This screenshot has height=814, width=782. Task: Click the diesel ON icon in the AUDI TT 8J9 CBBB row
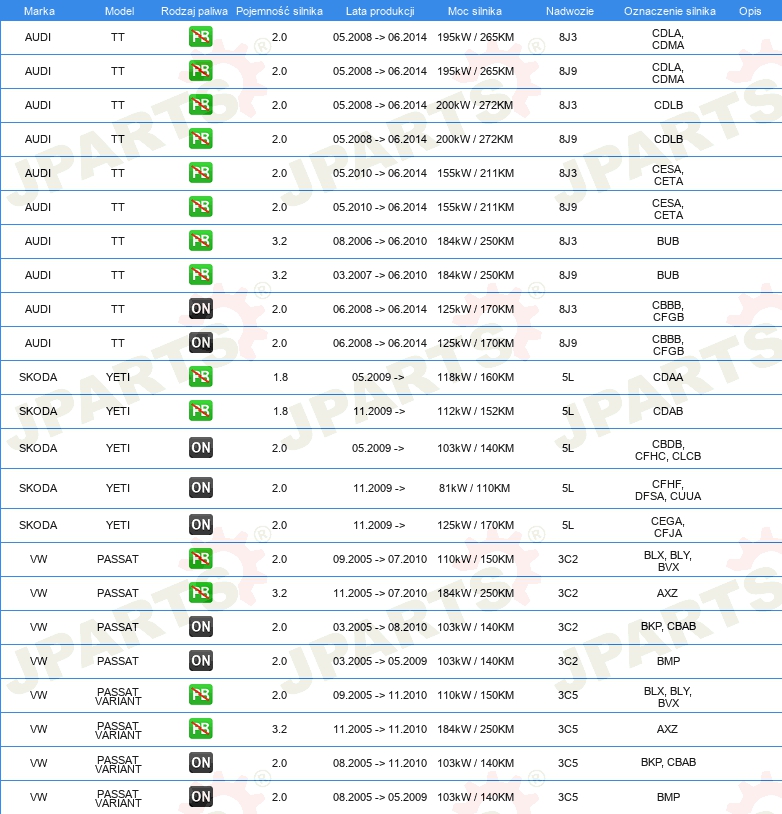[200, 343]
